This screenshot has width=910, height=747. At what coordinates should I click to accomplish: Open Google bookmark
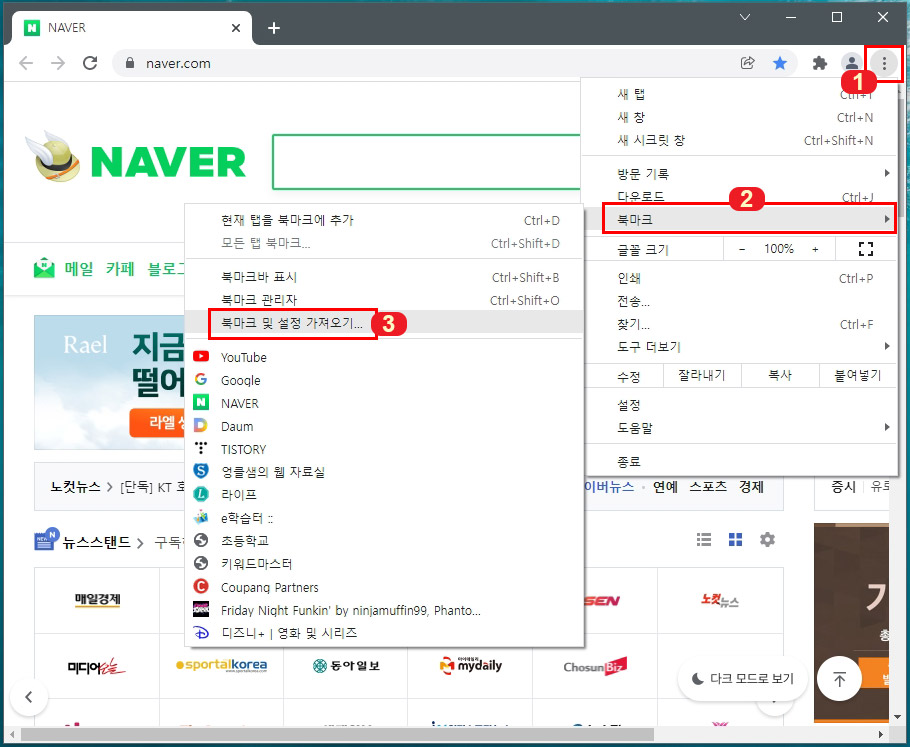point(383,380)
